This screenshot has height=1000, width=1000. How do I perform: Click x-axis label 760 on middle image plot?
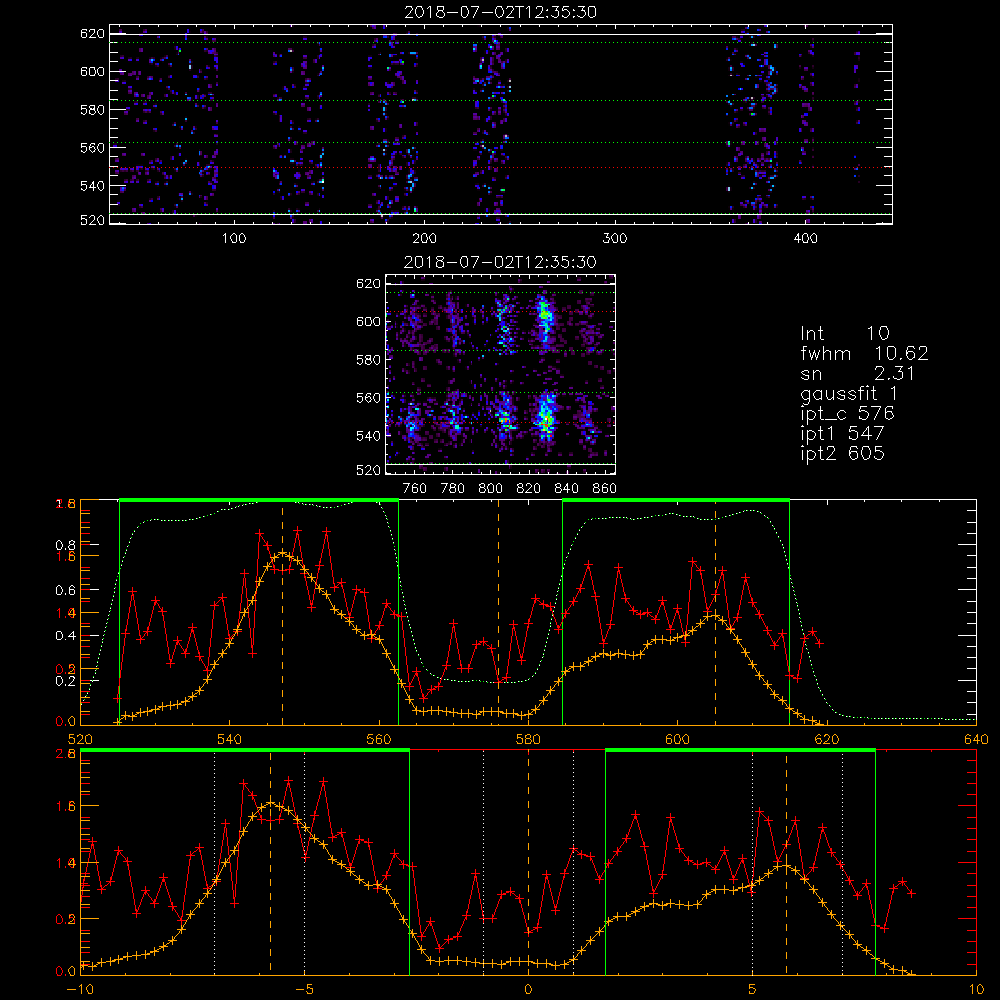click(415, 489)
